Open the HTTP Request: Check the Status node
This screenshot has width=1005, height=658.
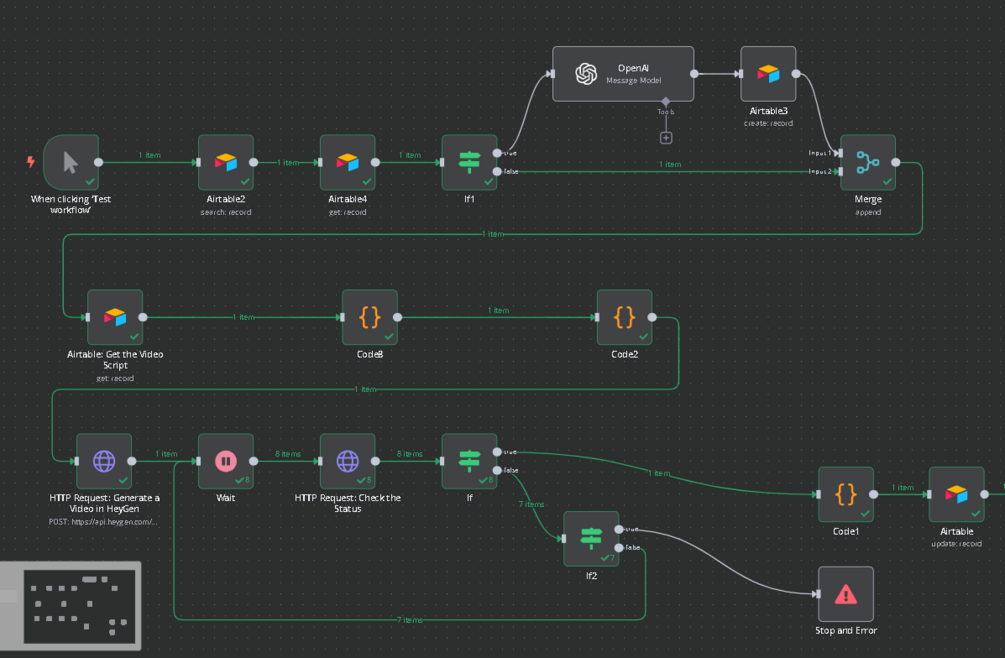click(347, 461)
